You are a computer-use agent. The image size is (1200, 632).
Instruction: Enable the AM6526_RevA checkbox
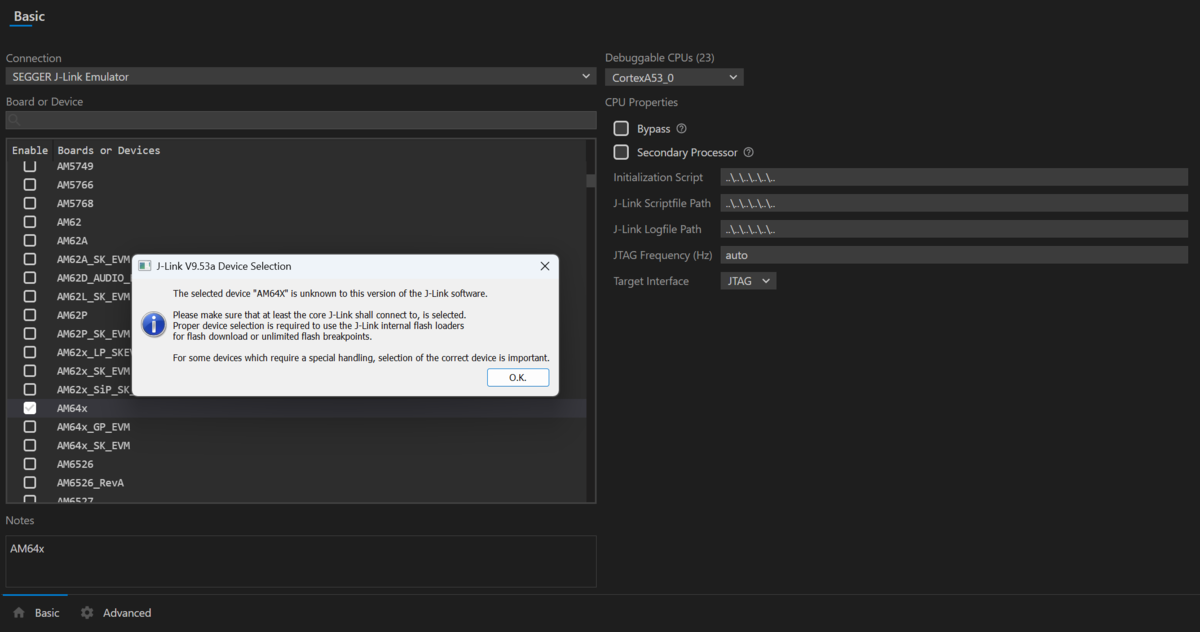[x=30, y=483]
